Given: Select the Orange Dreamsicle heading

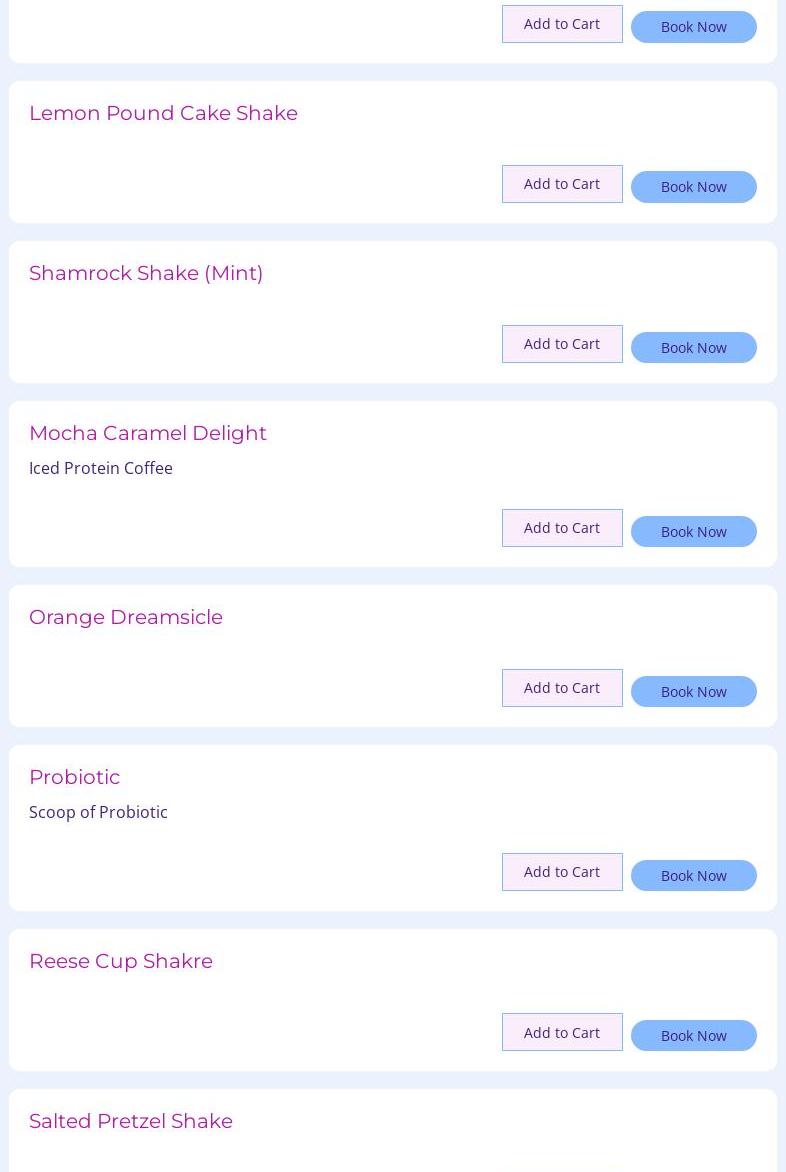Looking at the screenshot, I should coord(126,617).
